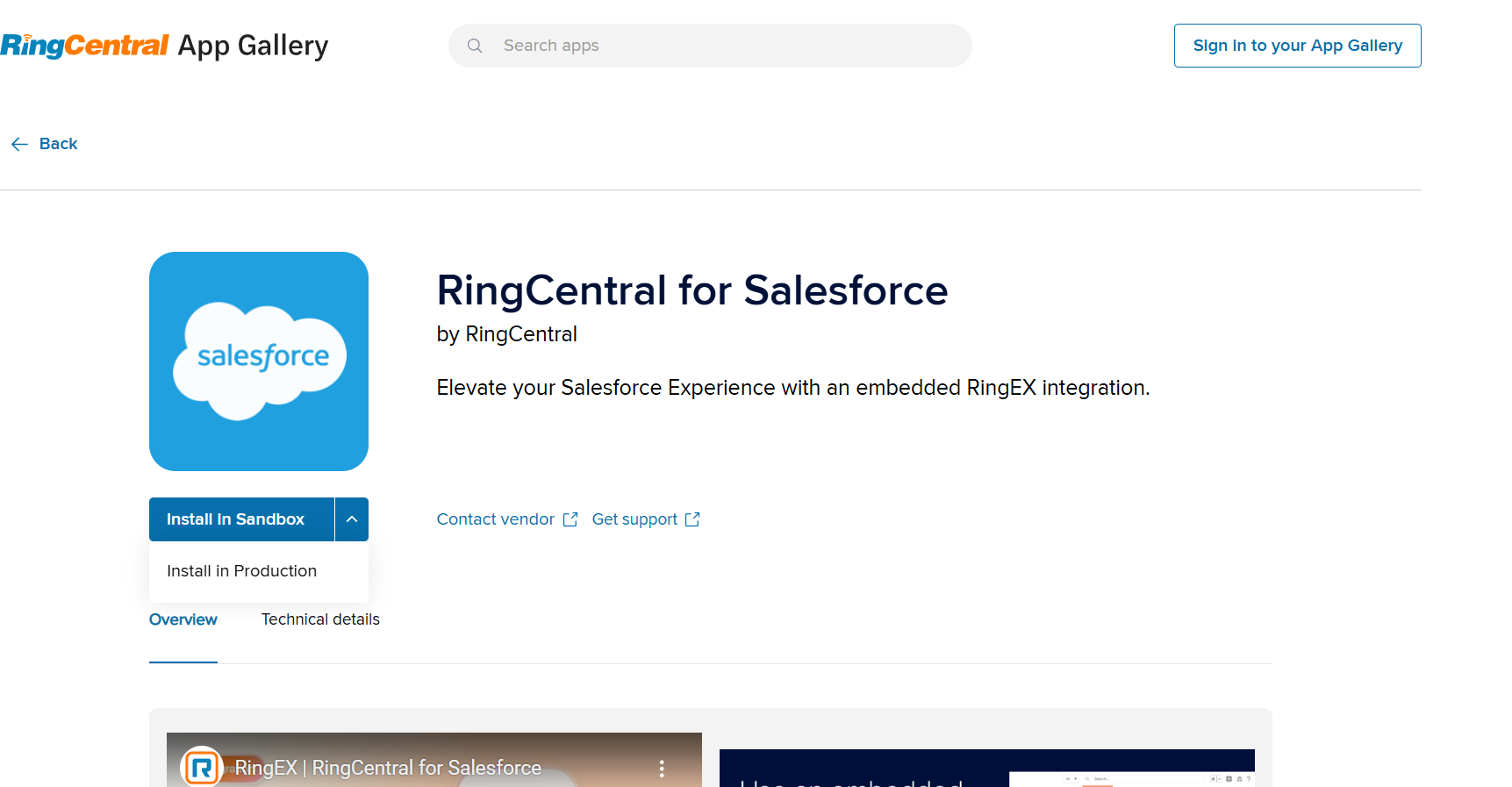Screen dimensions: 1512x787
Task: Go back using the Back link
Action: pos(58,144)
